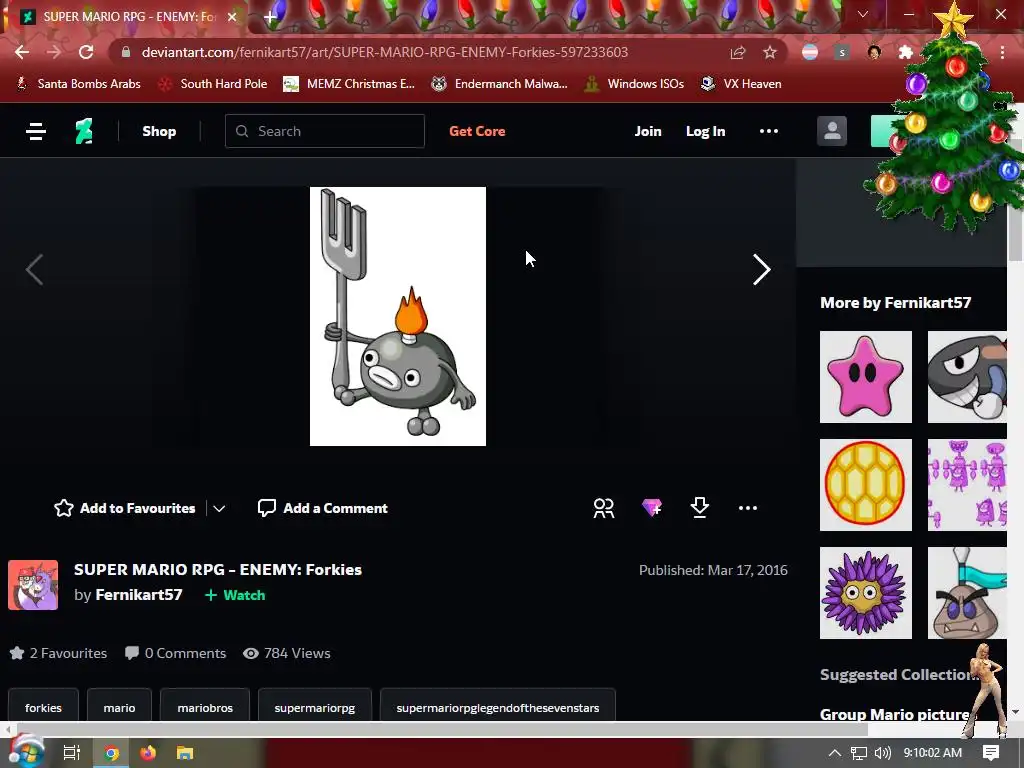Expand the Add to Favourites dropdown chevron
Viewport: 1024px width, 768px height.
219,509
